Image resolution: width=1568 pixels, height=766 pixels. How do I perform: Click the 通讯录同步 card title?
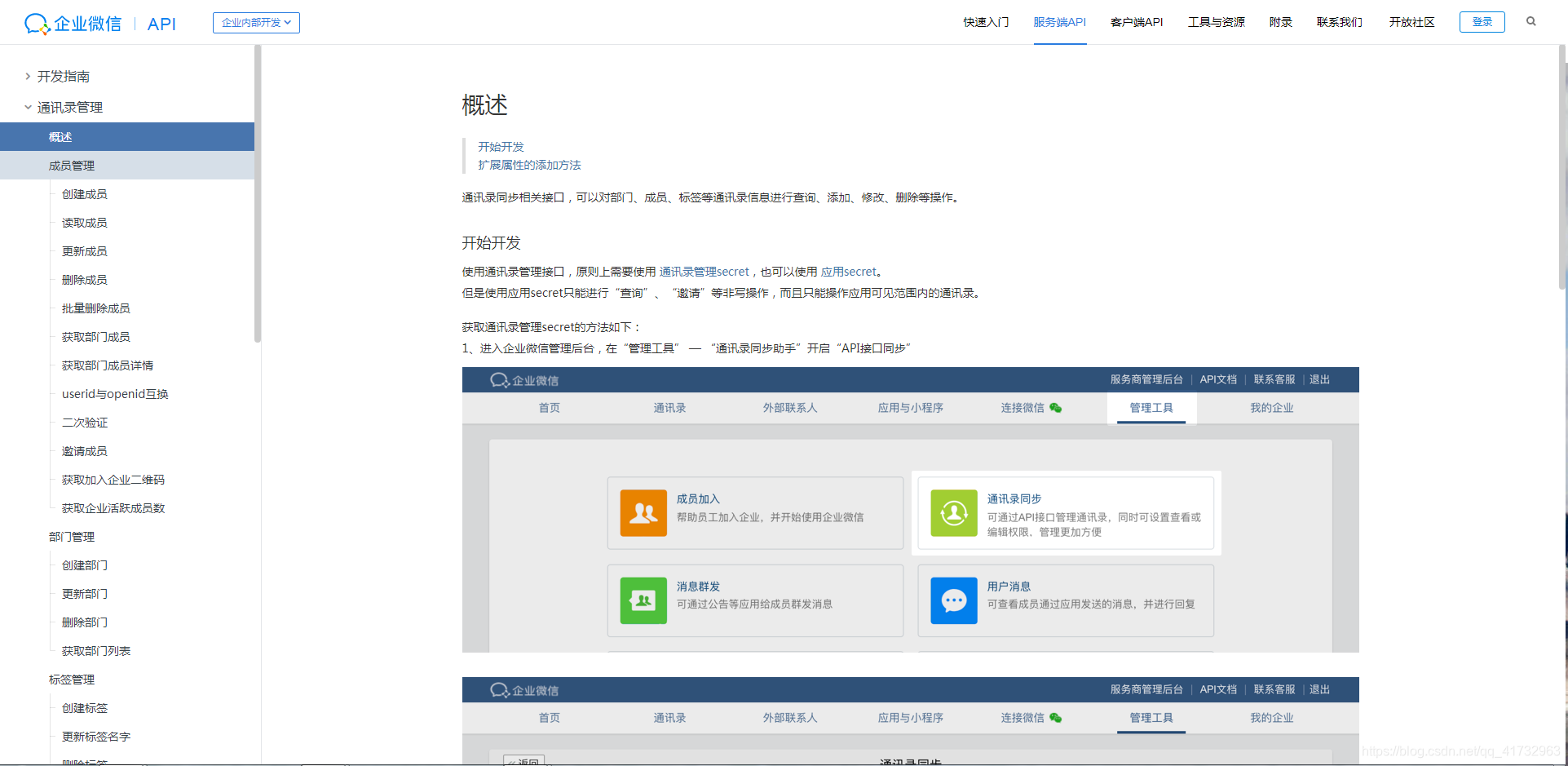pos(1014,498)
